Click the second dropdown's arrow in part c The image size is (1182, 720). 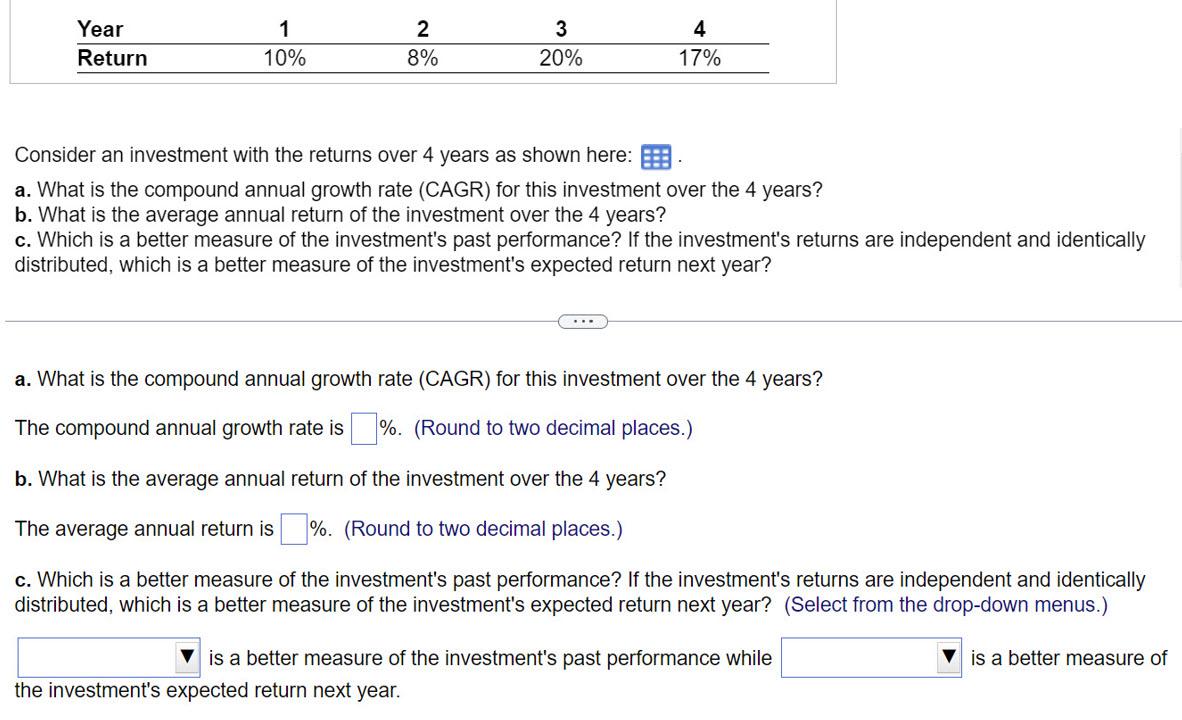(x=948, y=657)
